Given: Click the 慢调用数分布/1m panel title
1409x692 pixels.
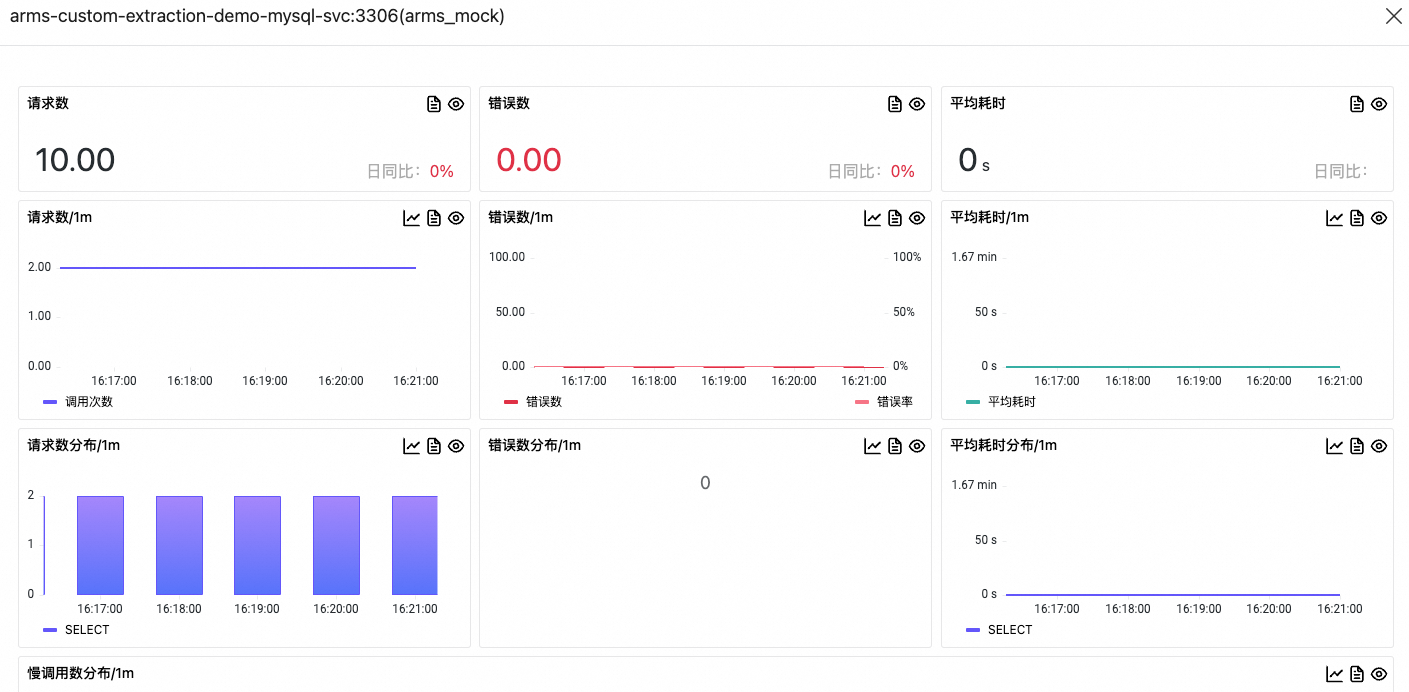Looking at the screenshot, I should (81, 673).
